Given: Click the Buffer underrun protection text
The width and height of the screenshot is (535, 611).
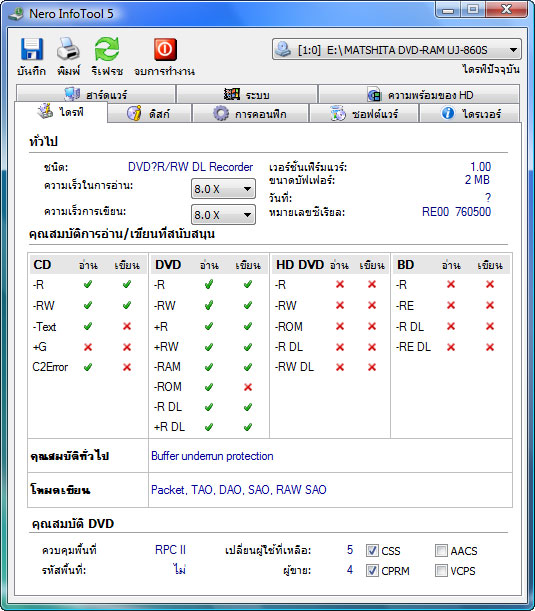Looking at the screenshot, I should point(212,456).
